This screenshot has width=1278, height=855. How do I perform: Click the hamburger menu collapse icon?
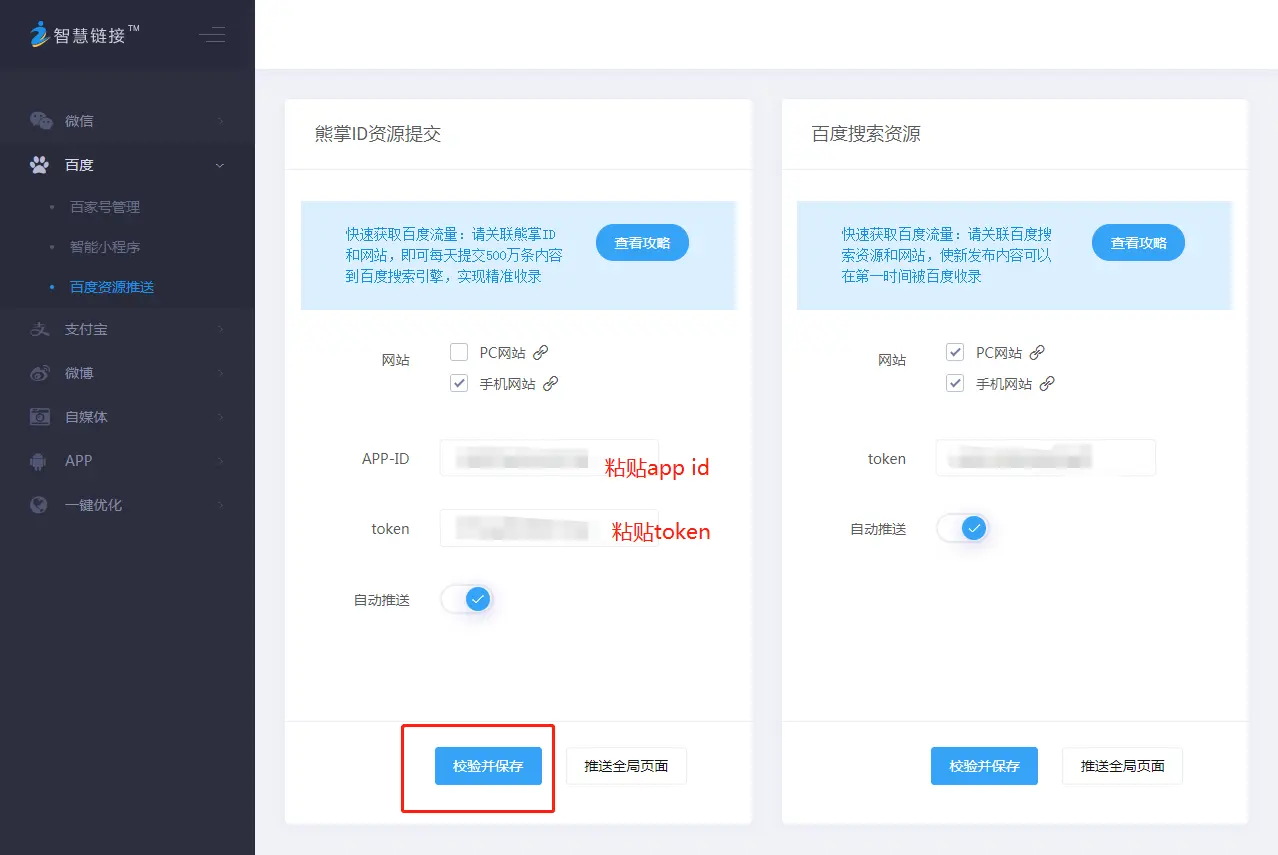(212, 35)
